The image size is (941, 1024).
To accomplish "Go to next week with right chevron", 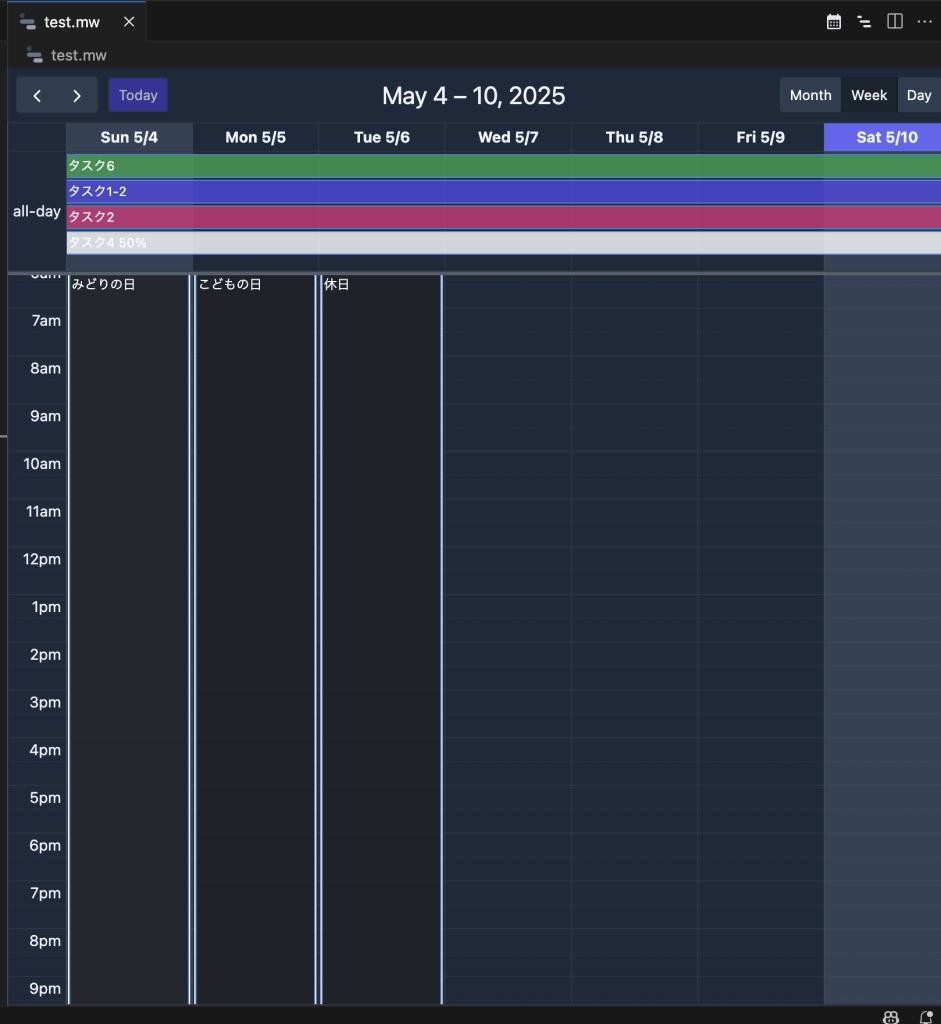I will (77, 96).
